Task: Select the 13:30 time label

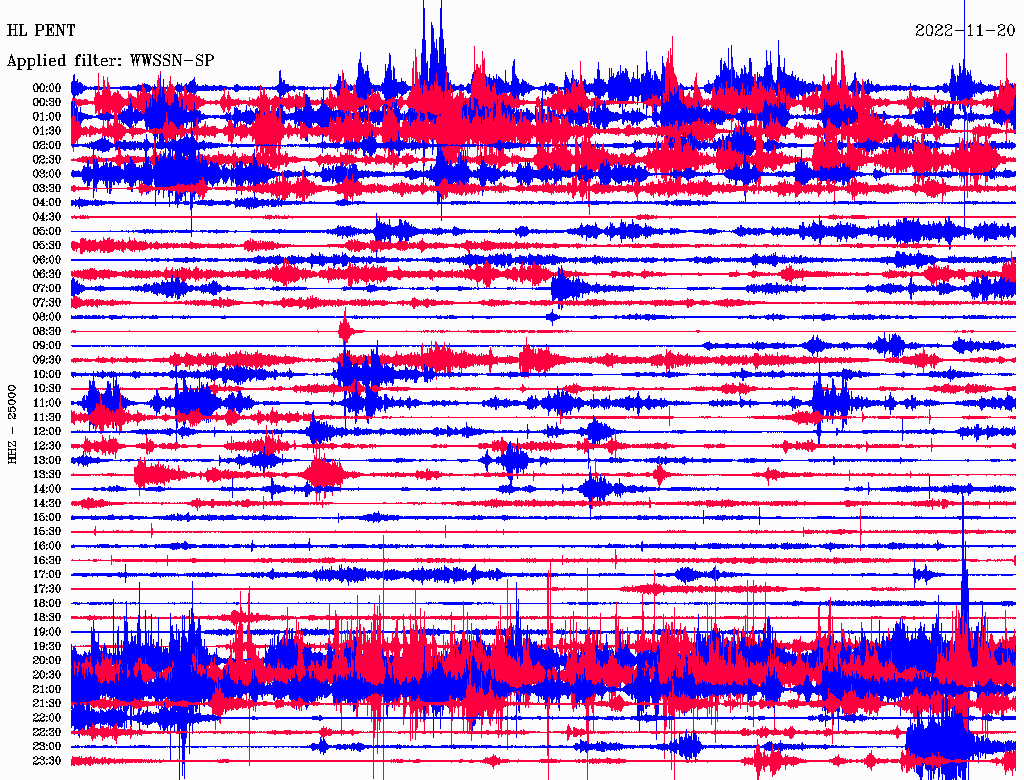Action: 47,474
